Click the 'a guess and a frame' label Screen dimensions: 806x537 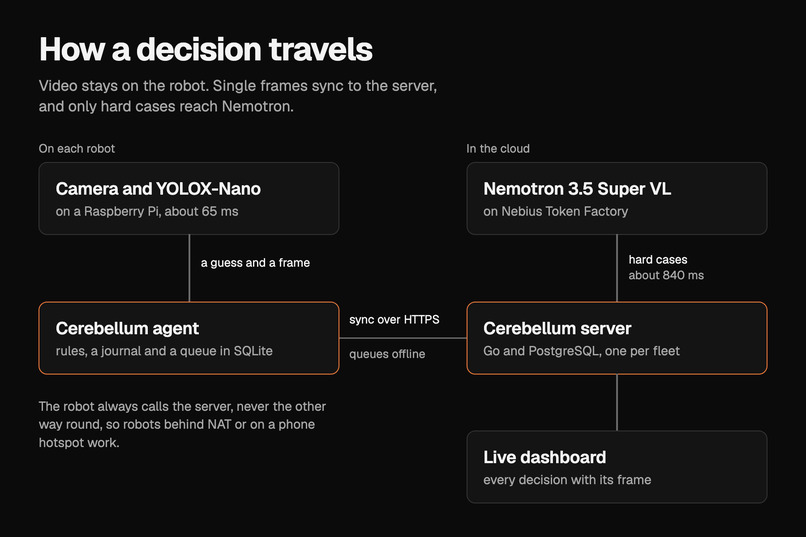point(255,263)
